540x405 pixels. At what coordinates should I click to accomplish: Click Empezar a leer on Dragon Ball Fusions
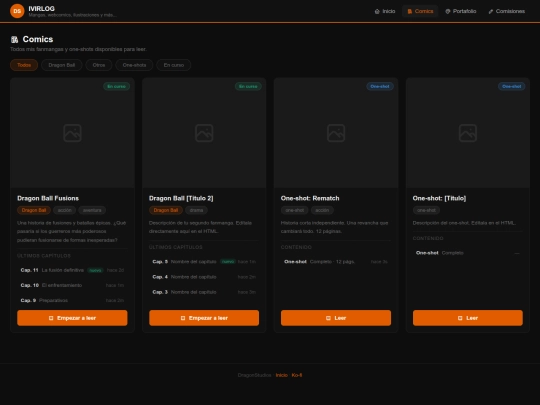tap(72, 318)
